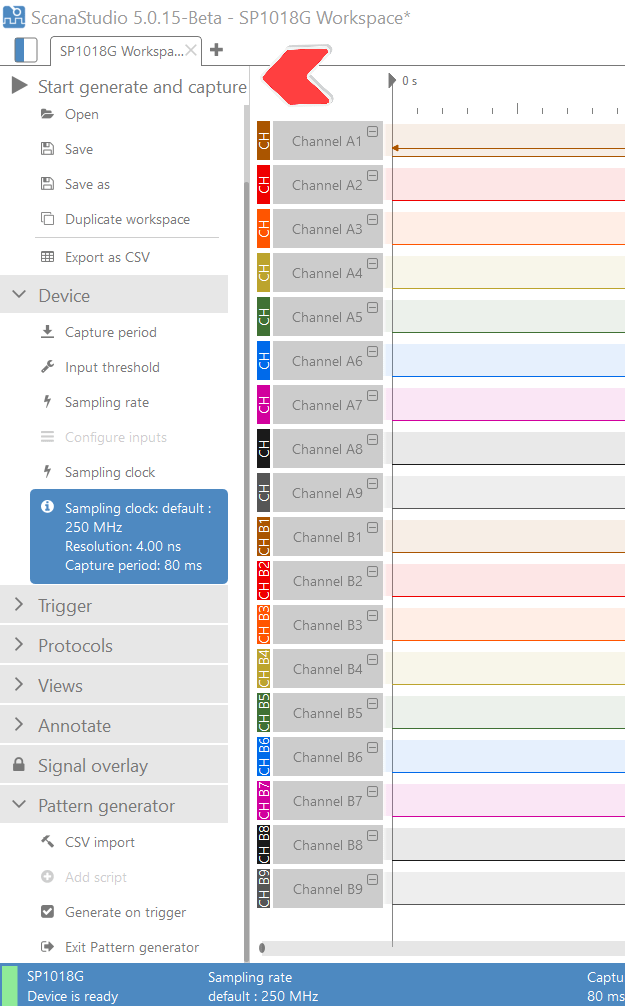
Task: Toggle the sidebar panel icon at top left
Action: click(x=26, y=50)
